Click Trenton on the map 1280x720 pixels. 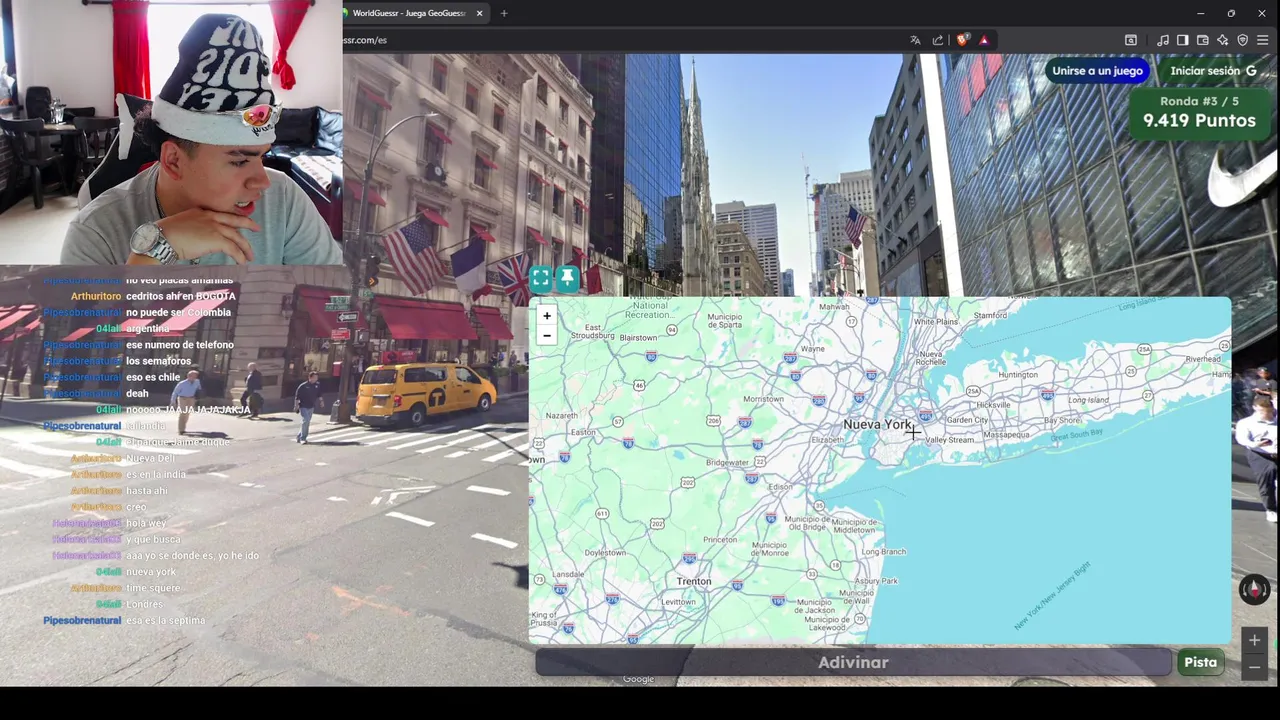[693, 581]
